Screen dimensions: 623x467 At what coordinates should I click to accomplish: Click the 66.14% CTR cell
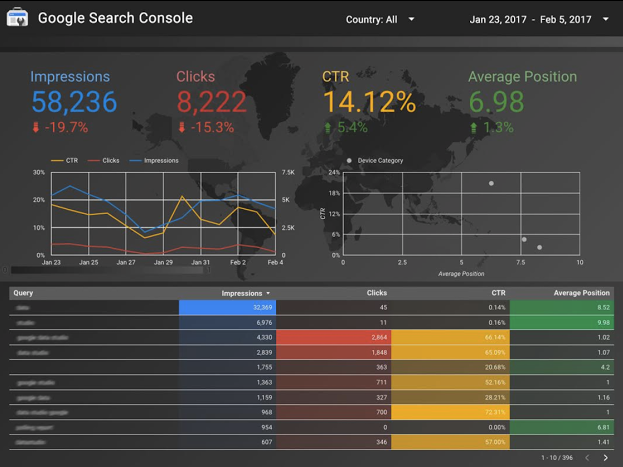(x=450, y=337)
